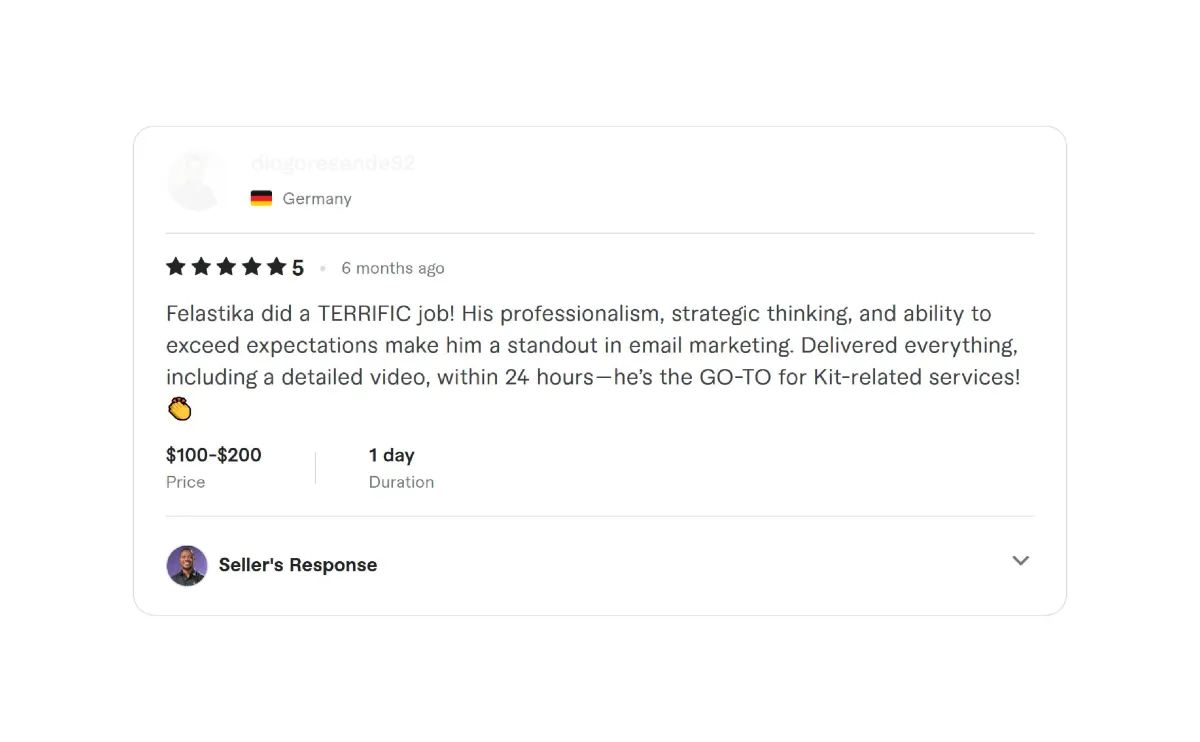
Task: Select the fourth rating star
Action: coord(251,267)
